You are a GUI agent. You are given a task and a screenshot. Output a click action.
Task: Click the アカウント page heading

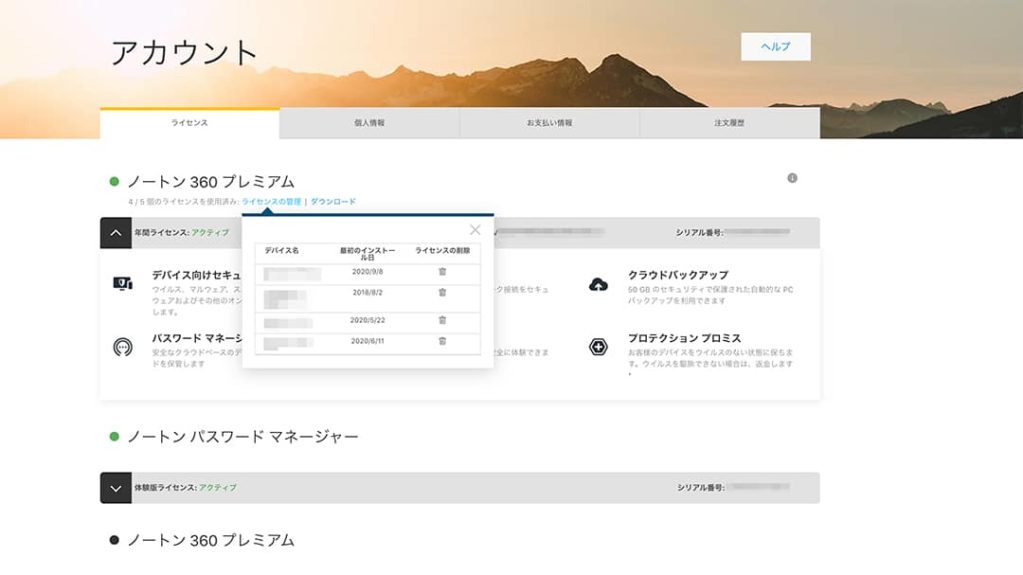(185, 53)
